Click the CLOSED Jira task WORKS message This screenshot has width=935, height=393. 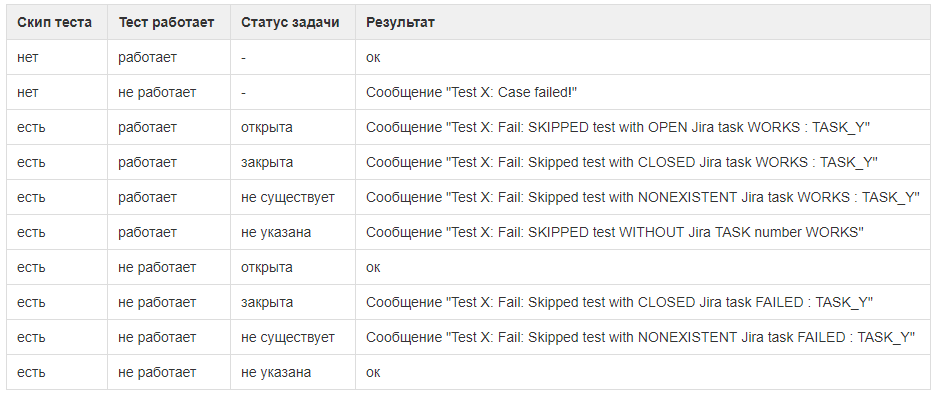click(x=622, y=162)
